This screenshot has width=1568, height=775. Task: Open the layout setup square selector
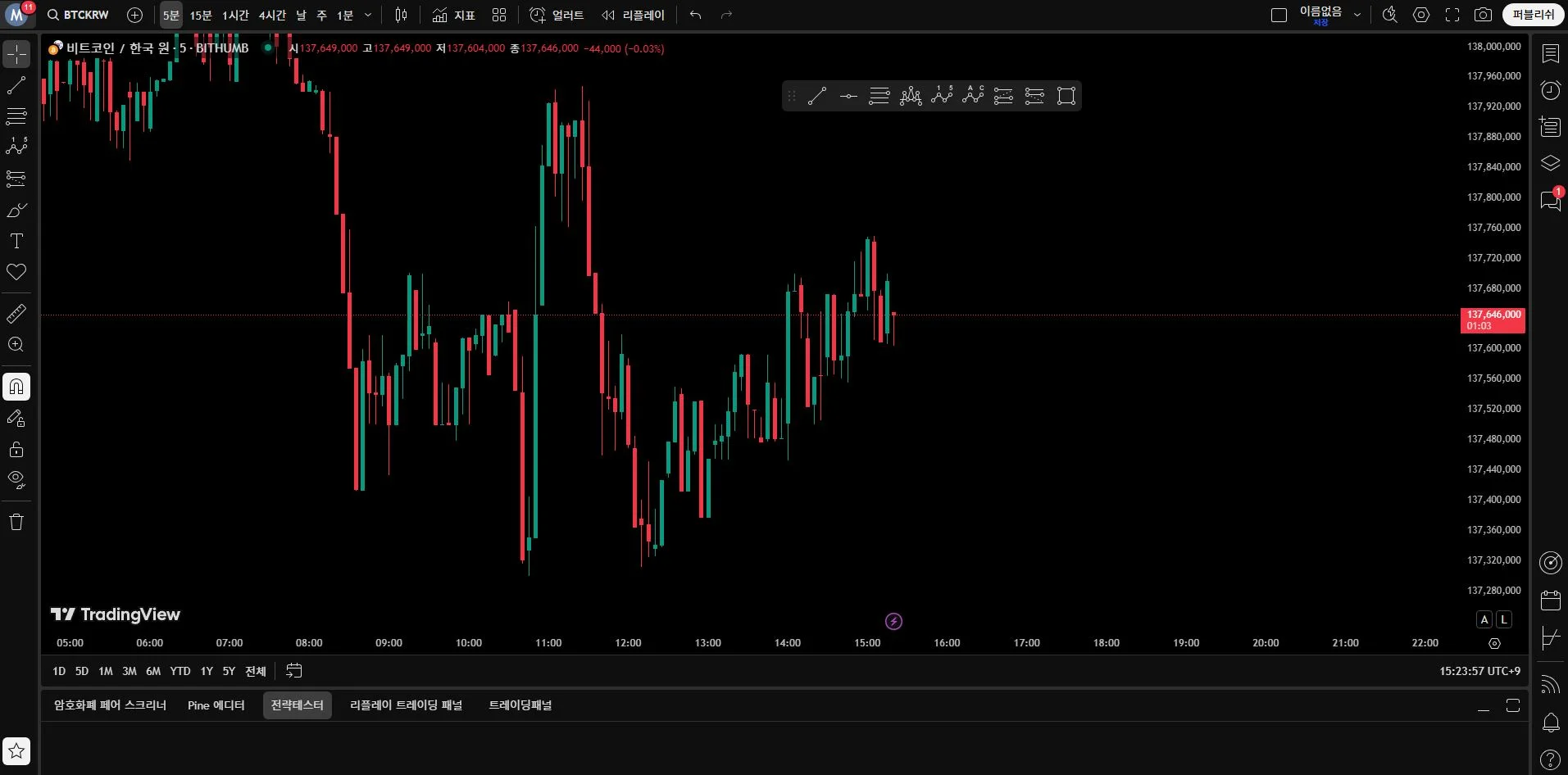(1279, 15)
